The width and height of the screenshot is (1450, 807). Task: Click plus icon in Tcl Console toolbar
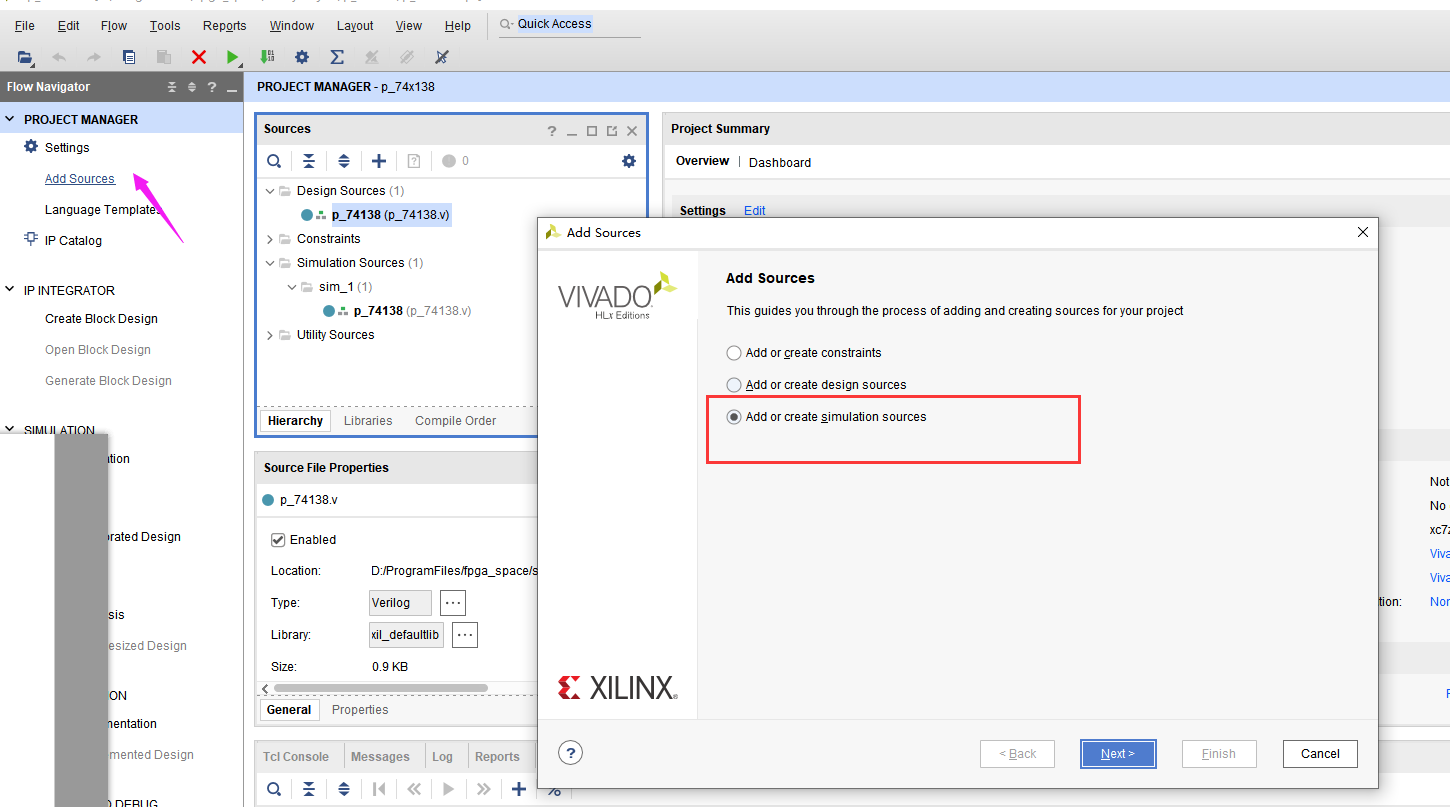(519, 789)
